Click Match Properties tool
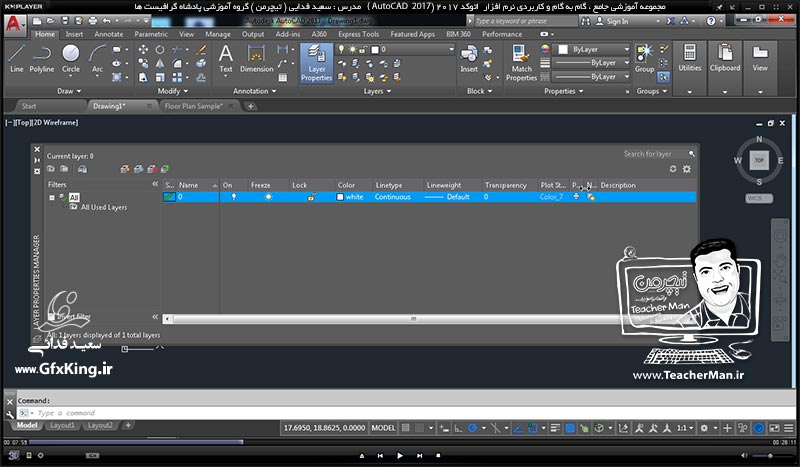 (x=521, y=62)
